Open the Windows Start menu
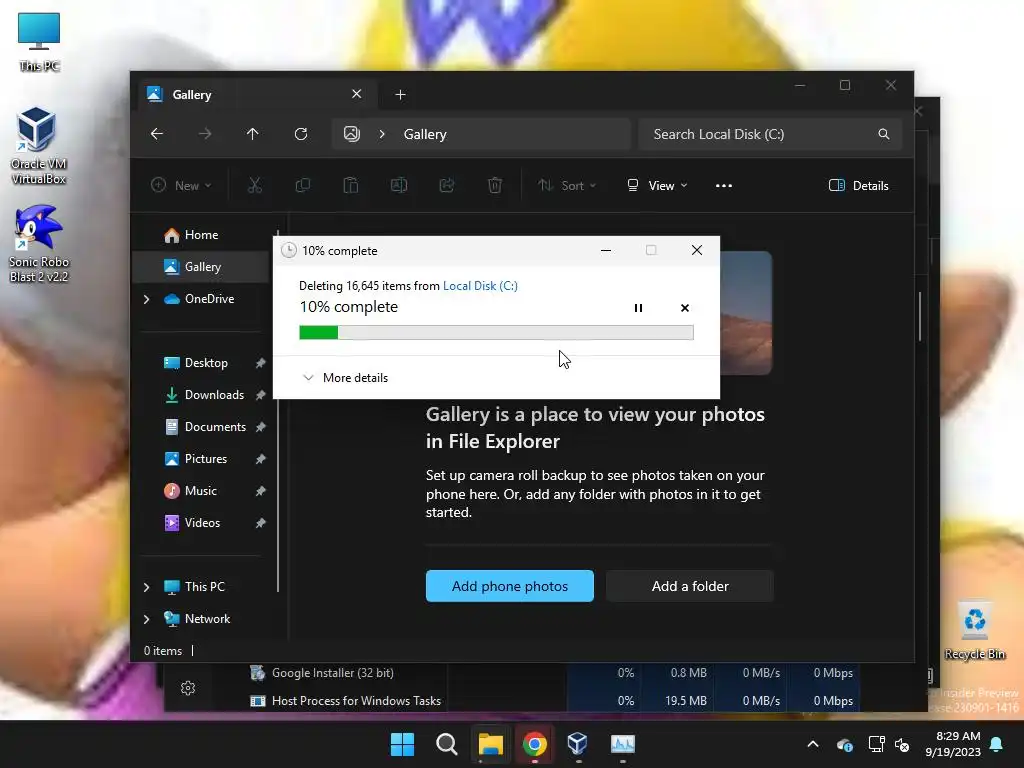Viewport: 1024px width, 768px height. pyautogui.click(x=402, y=744)
